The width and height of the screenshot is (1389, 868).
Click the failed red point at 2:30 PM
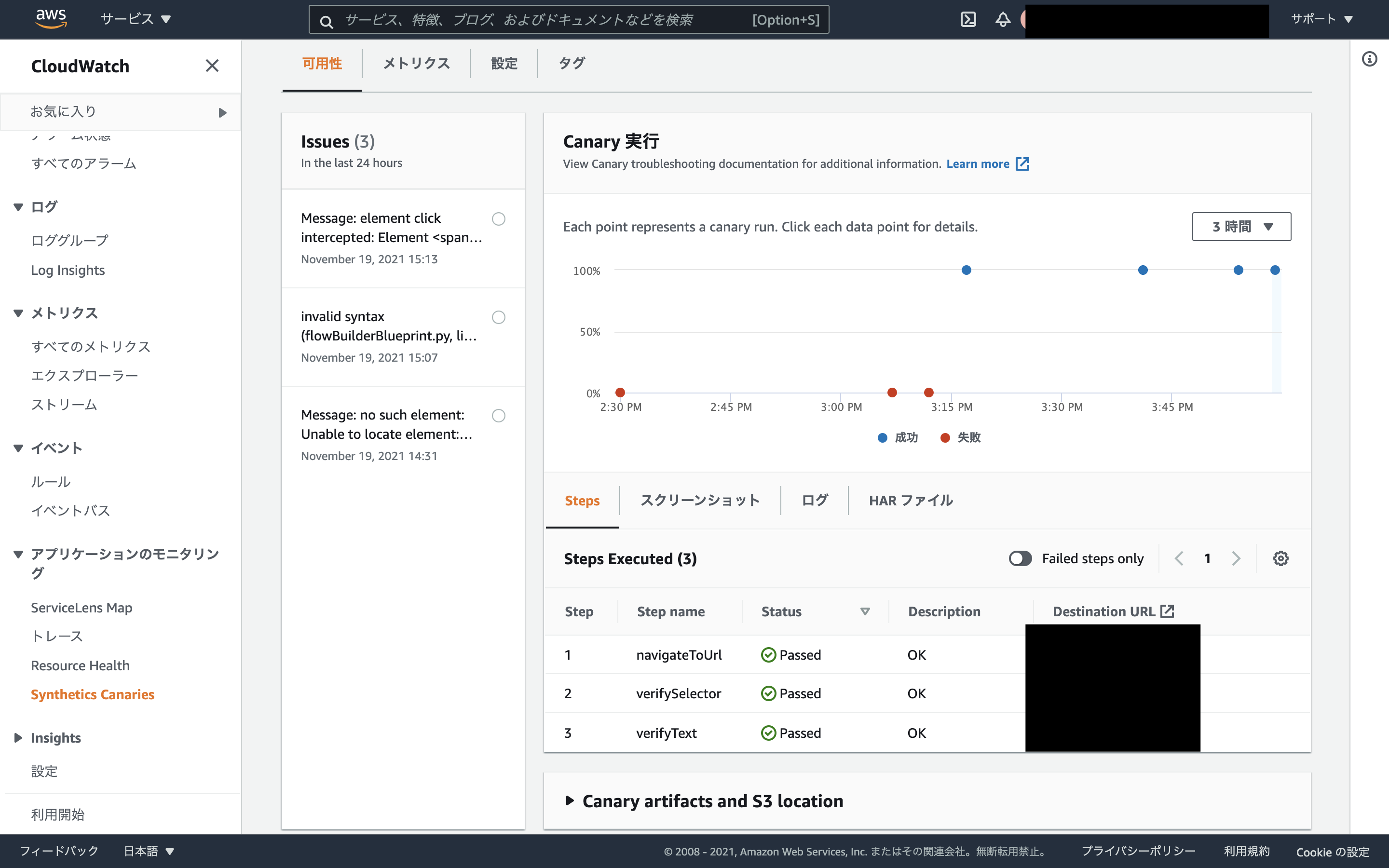620,393
